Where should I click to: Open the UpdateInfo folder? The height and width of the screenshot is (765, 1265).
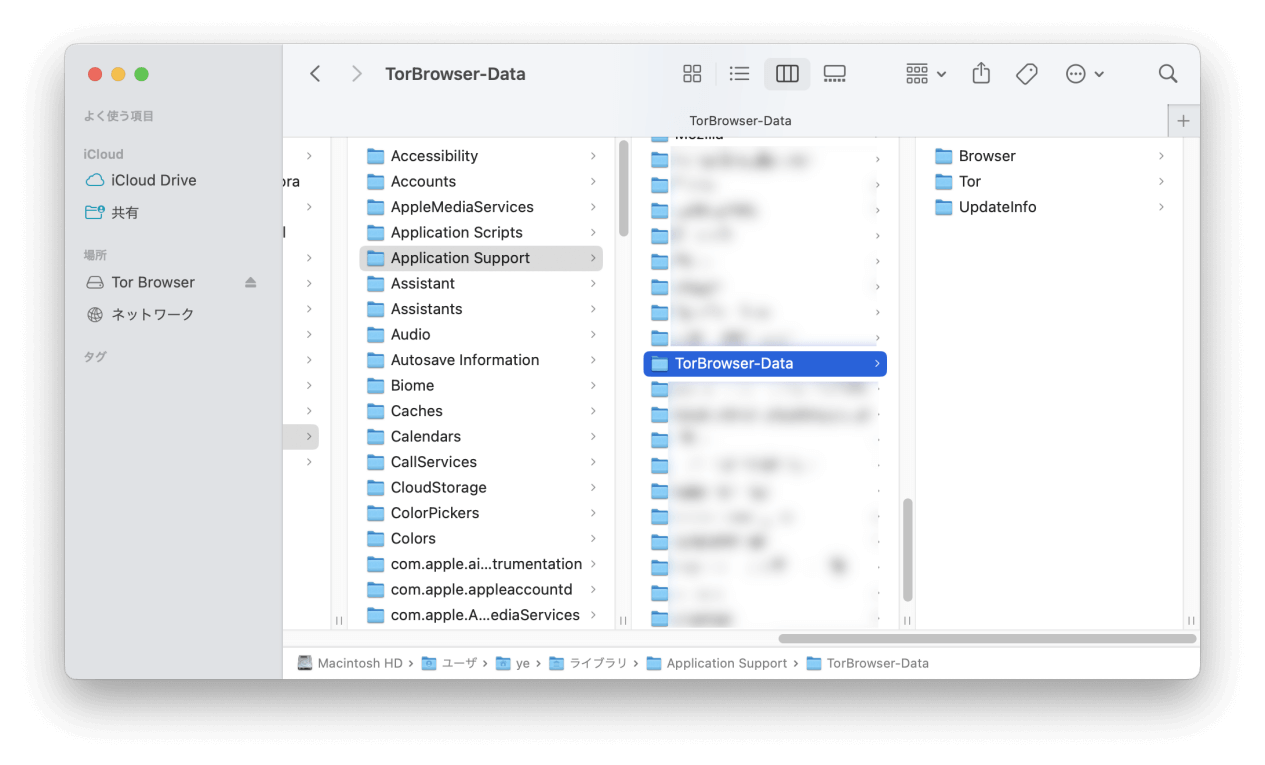pyautogui.click(x=1050, y=207)
